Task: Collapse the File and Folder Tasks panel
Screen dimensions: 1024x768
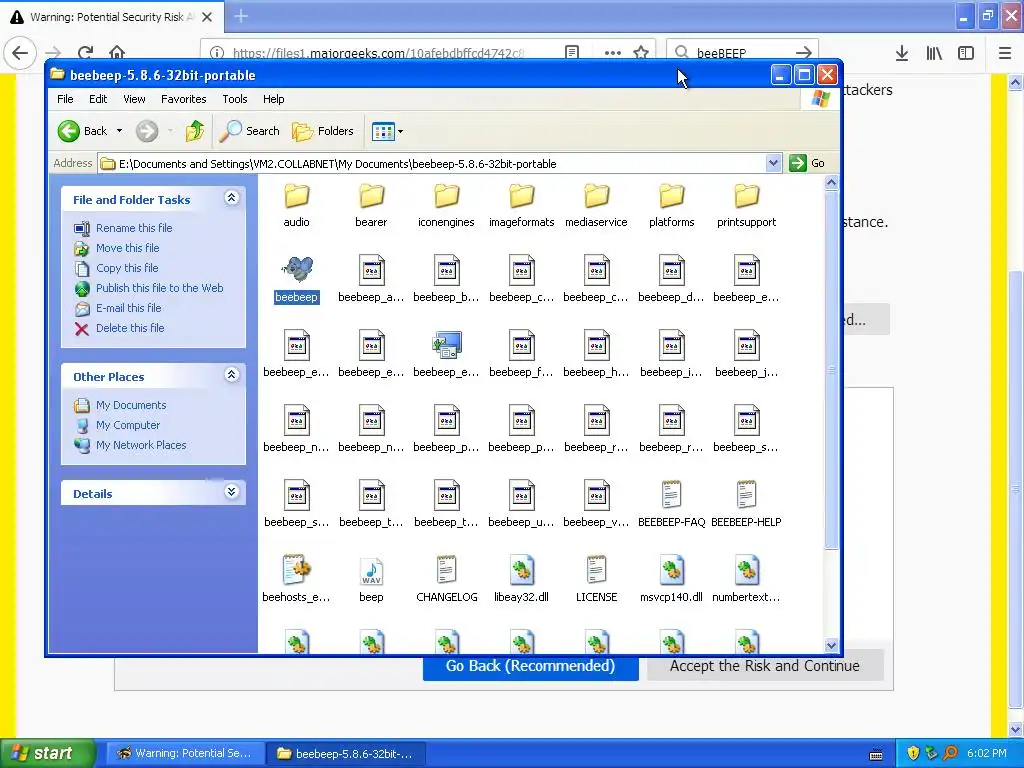Action: click(x=232, y=198)
